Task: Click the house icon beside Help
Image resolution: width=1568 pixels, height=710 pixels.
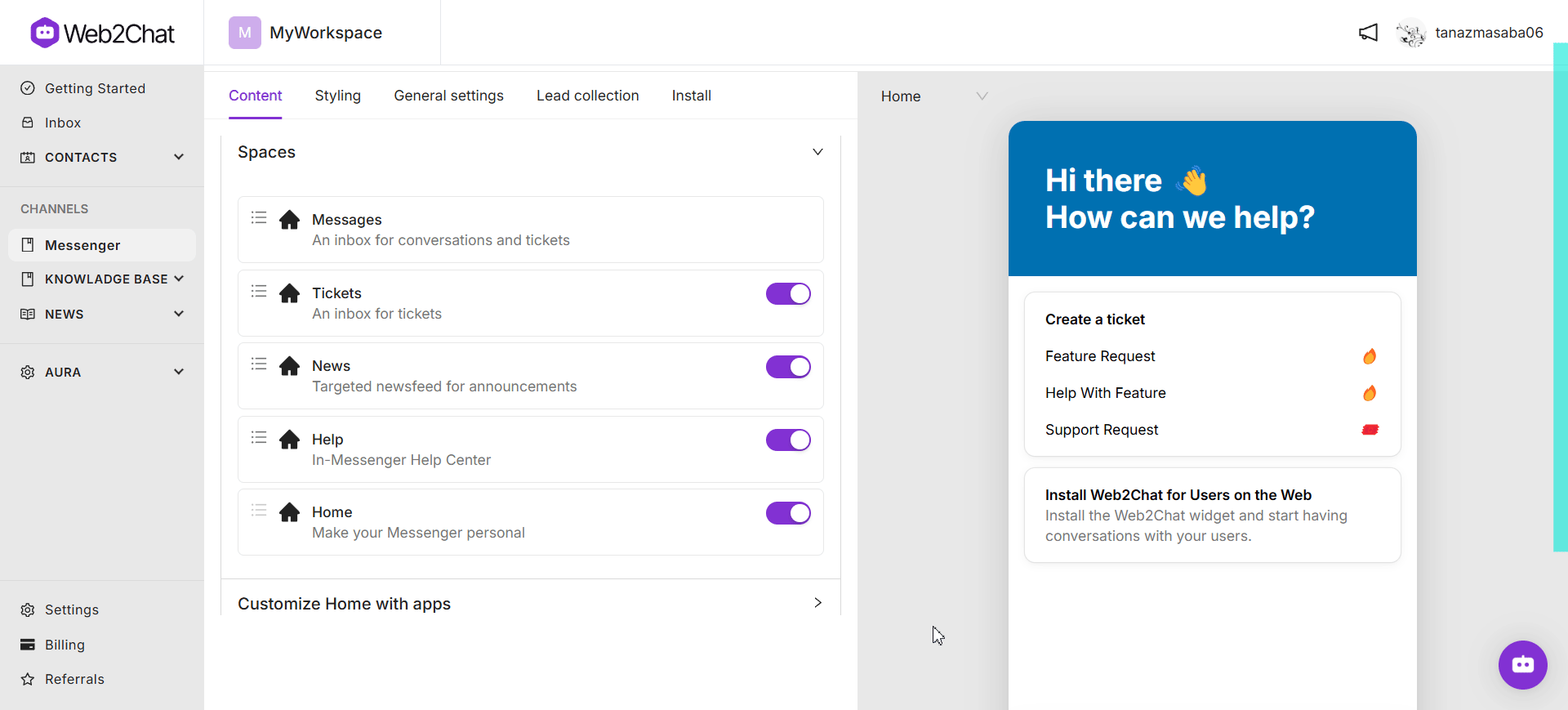Action: (289, 440)
